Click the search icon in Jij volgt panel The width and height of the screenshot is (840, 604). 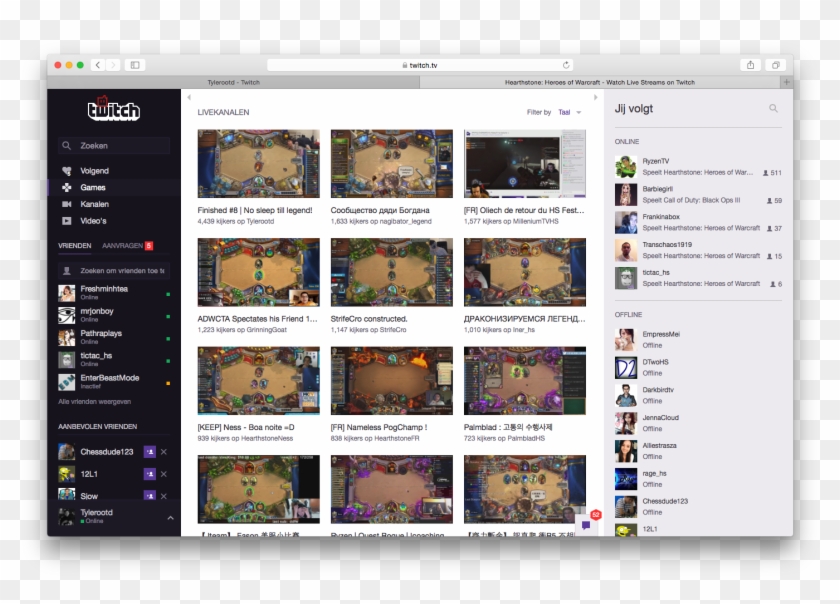(x=773, y=108)
